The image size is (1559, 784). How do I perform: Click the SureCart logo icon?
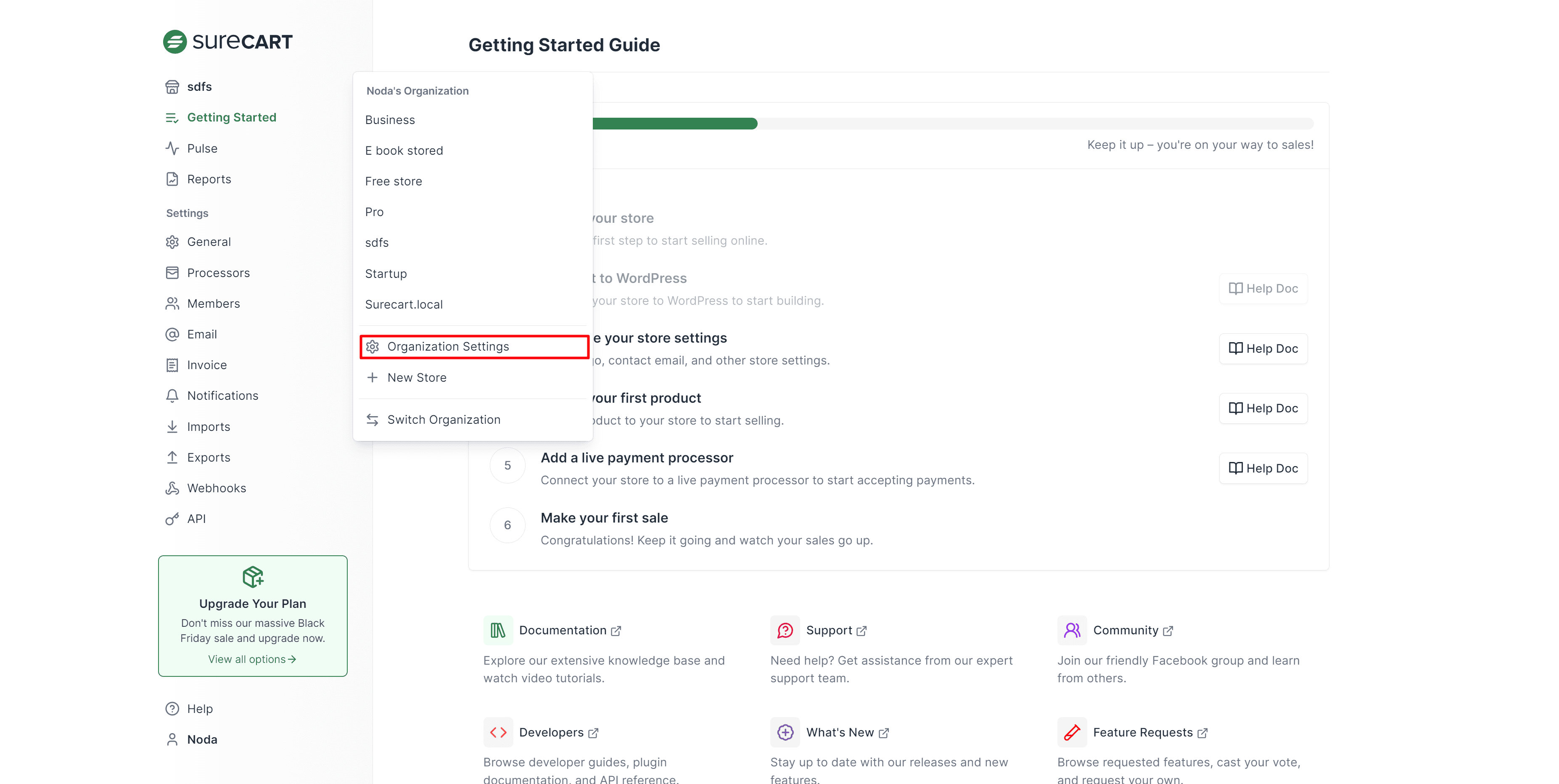(175, 42)
